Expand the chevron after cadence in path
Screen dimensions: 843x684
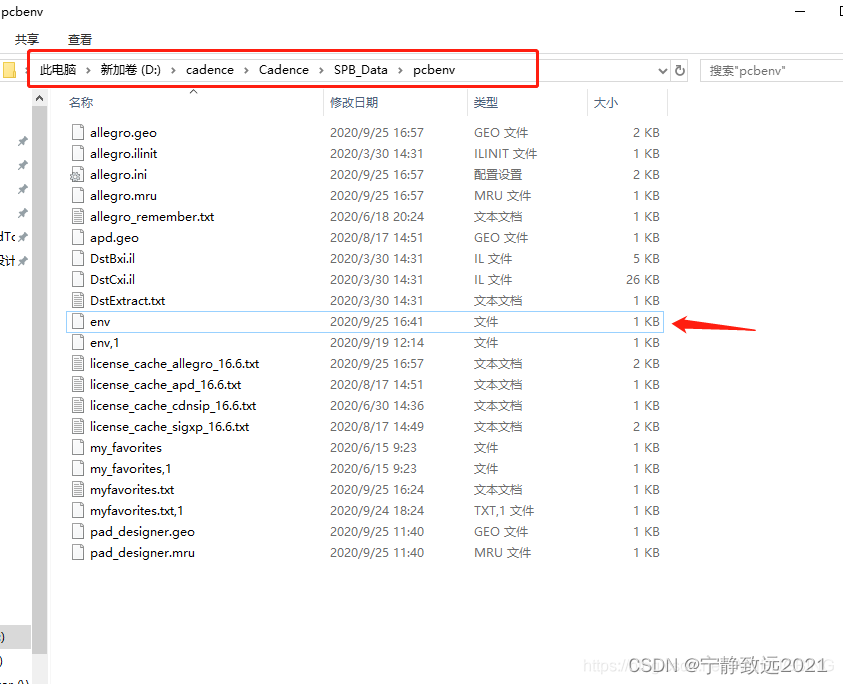(246, 70)
